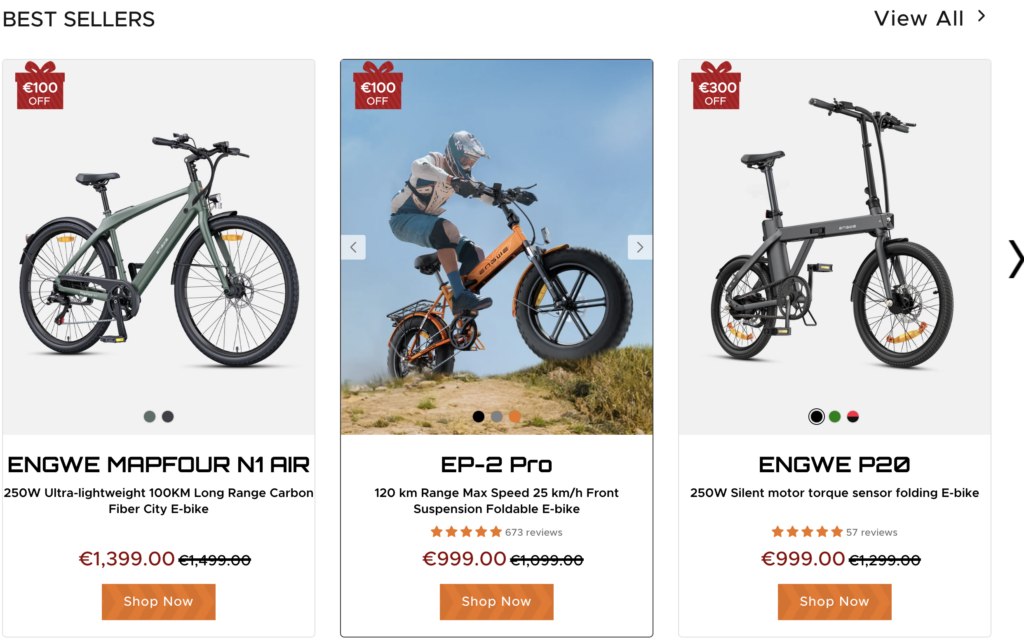Viewport: 1024px width, 642px height.
Task: Show next EP-2 Pro image with right arrow
Action: point(640,248)
